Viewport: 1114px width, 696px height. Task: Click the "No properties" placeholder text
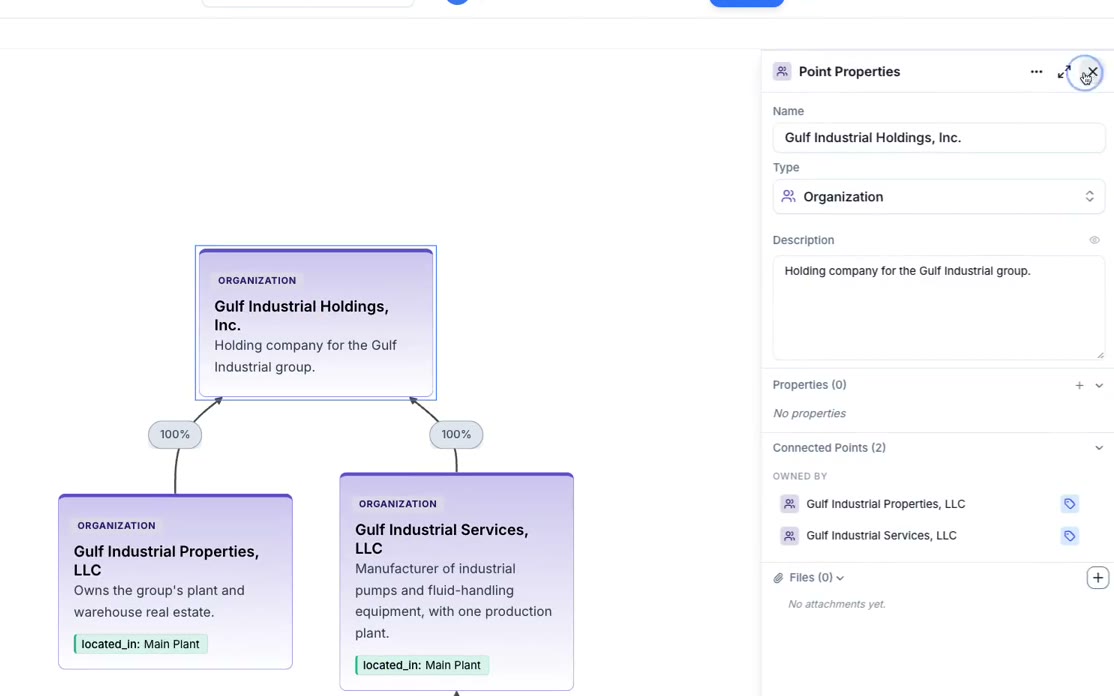809,413
